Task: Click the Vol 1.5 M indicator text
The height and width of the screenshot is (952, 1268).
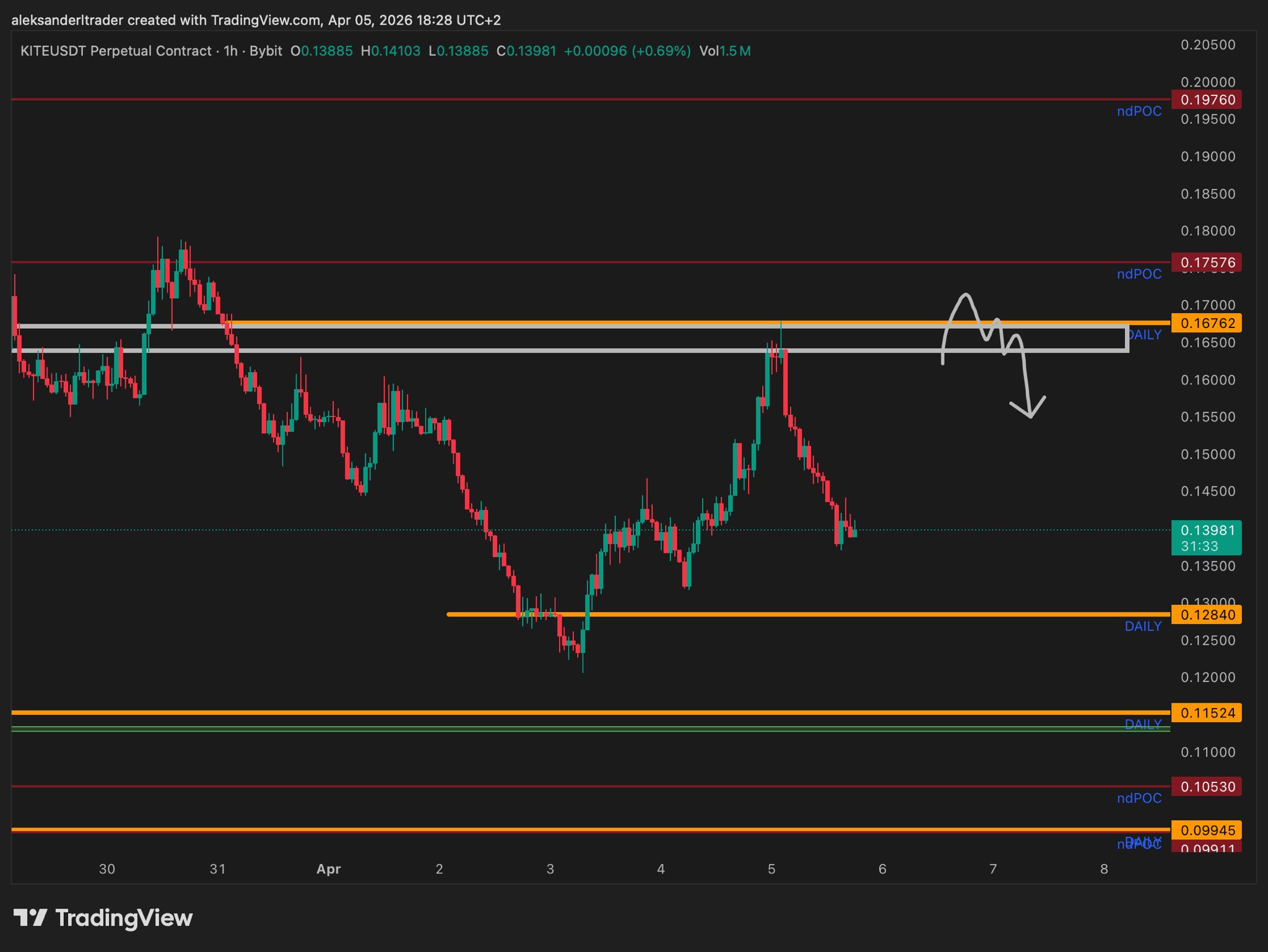Action: coord(724,51)
